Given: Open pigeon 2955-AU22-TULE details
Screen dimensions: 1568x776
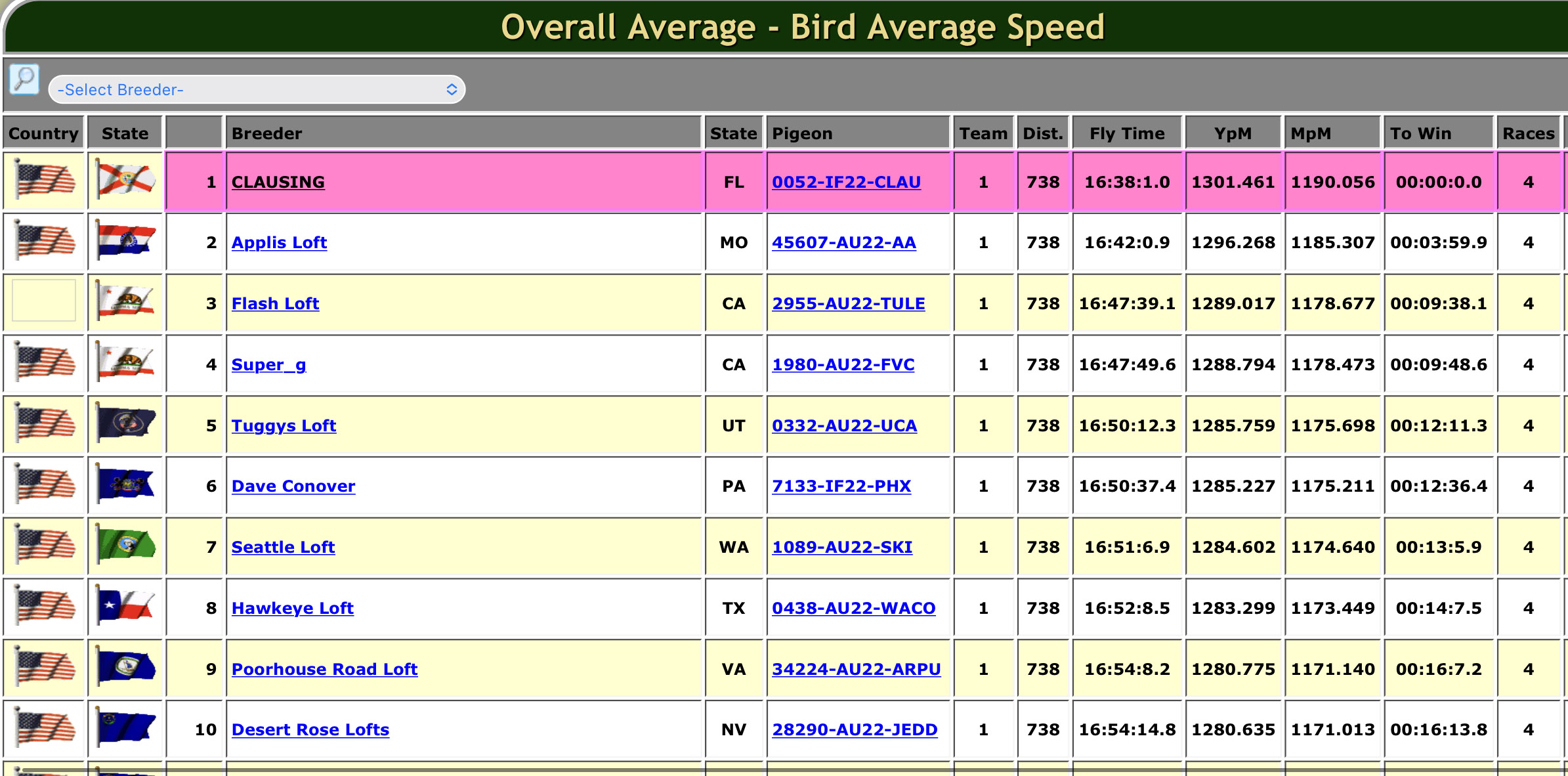Looking at the screenshot, I should [848, 303].
